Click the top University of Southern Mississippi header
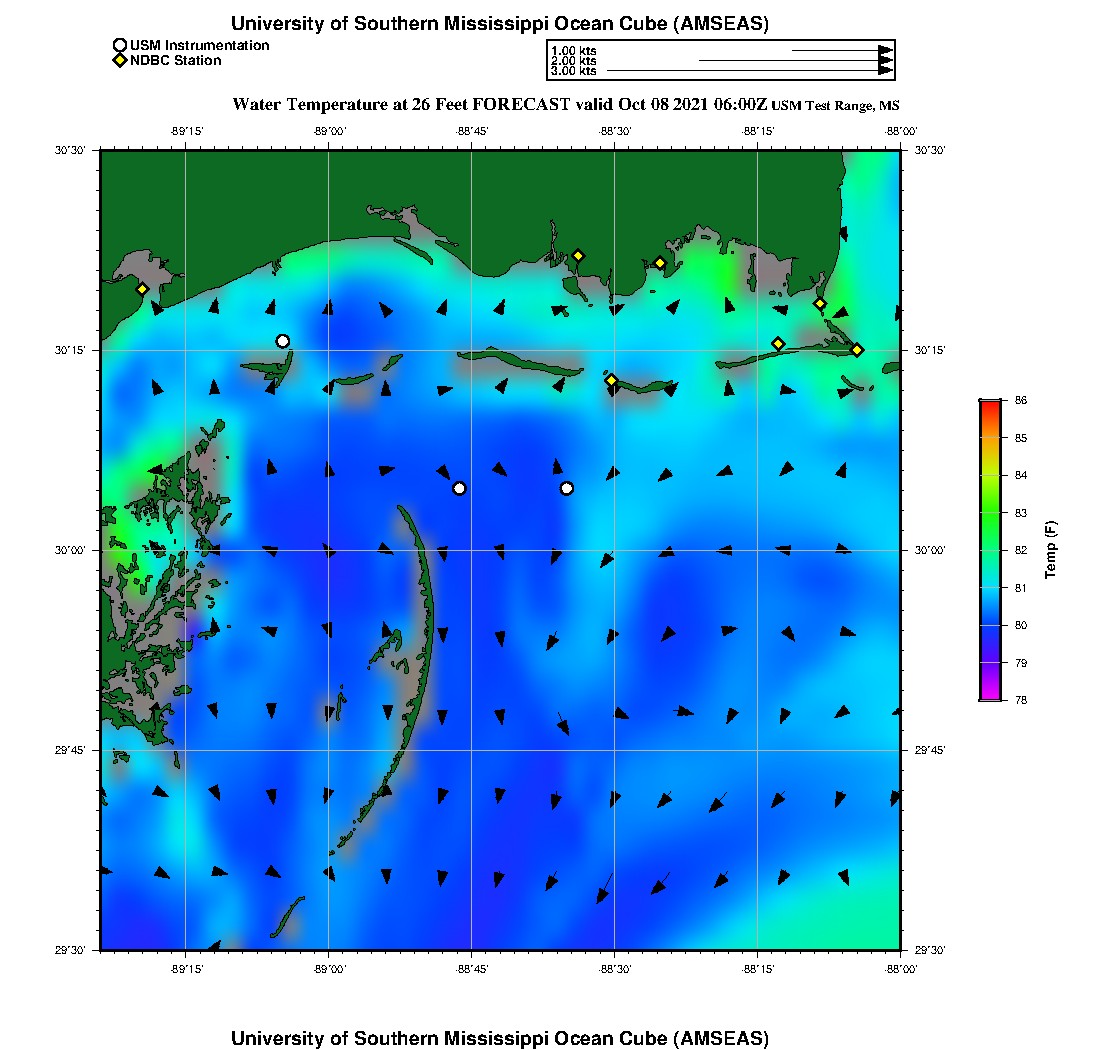 500,23
